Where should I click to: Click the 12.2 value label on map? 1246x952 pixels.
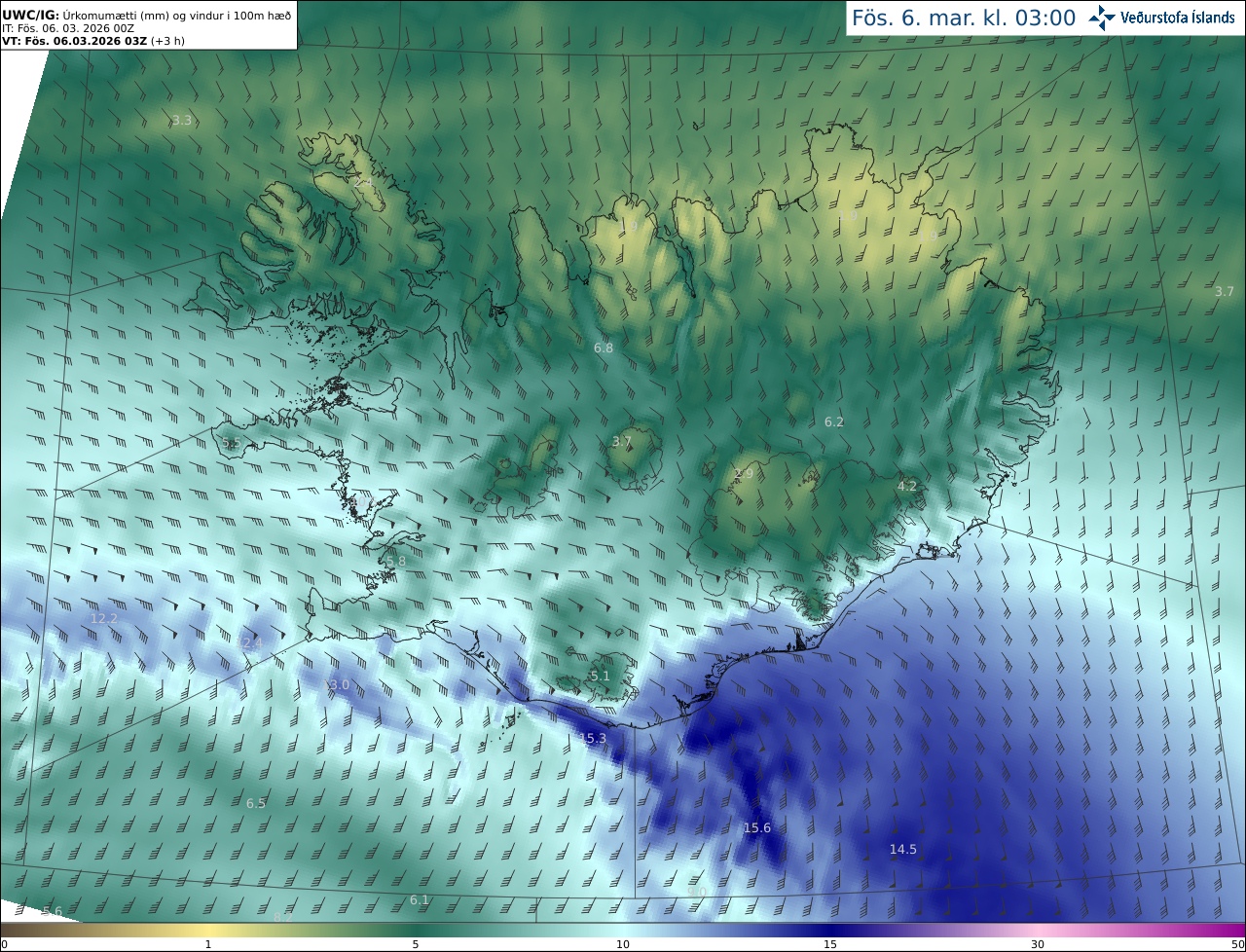104,619
